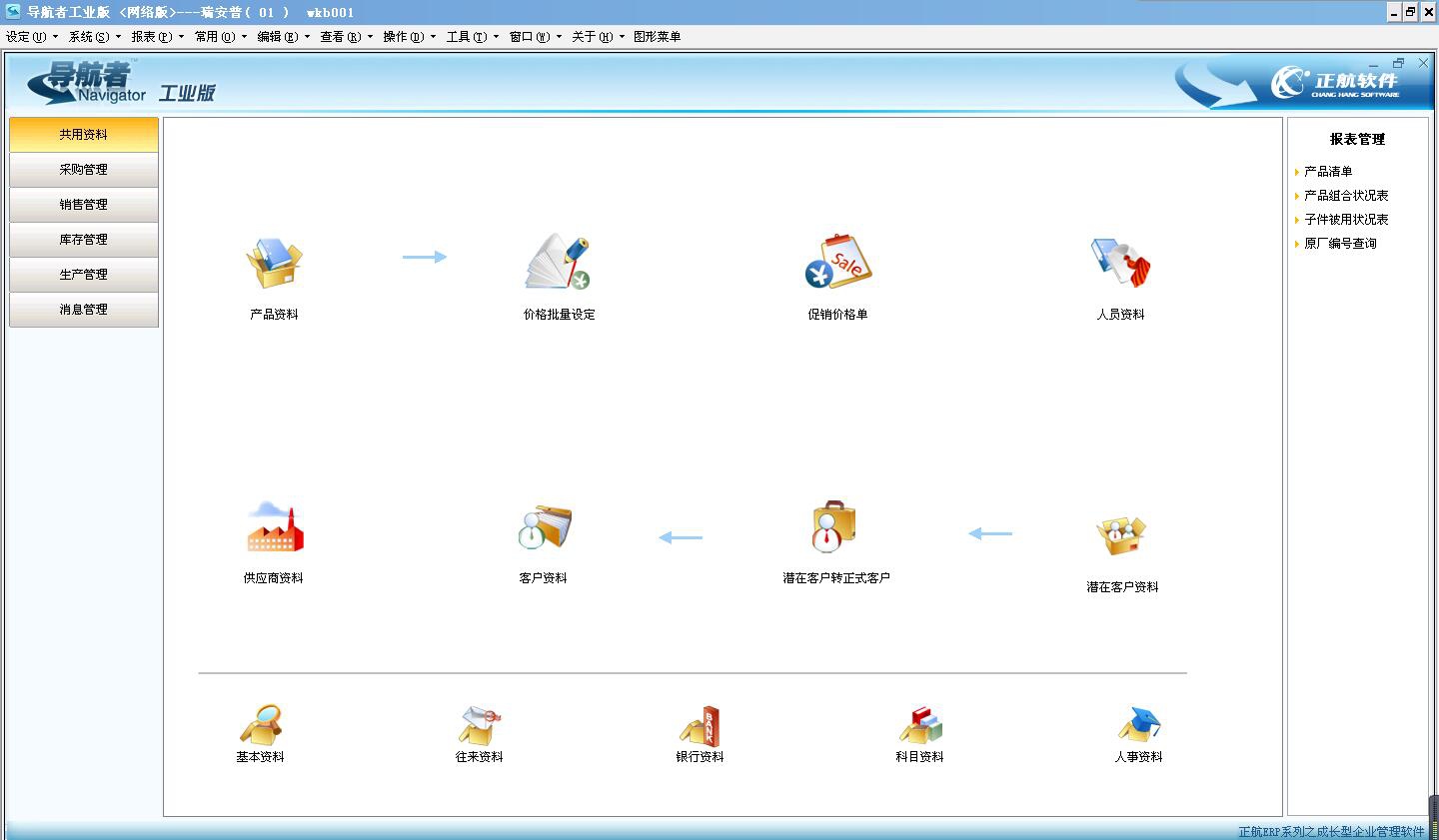Open the 价格批量设定 batch price icon
This screenshot has width=1439, height=840.
point(559,262)
